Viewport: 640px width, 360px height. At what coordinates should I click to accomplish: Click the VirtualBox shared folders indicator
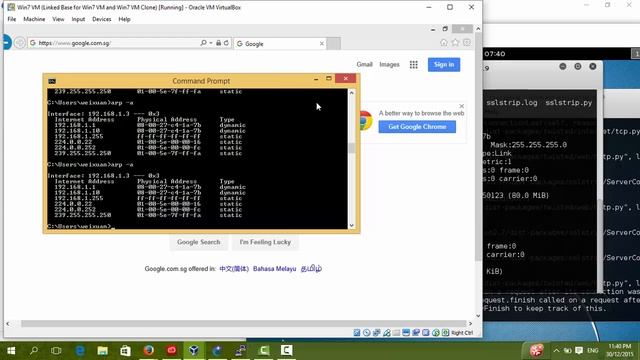[x=396, y=333]
